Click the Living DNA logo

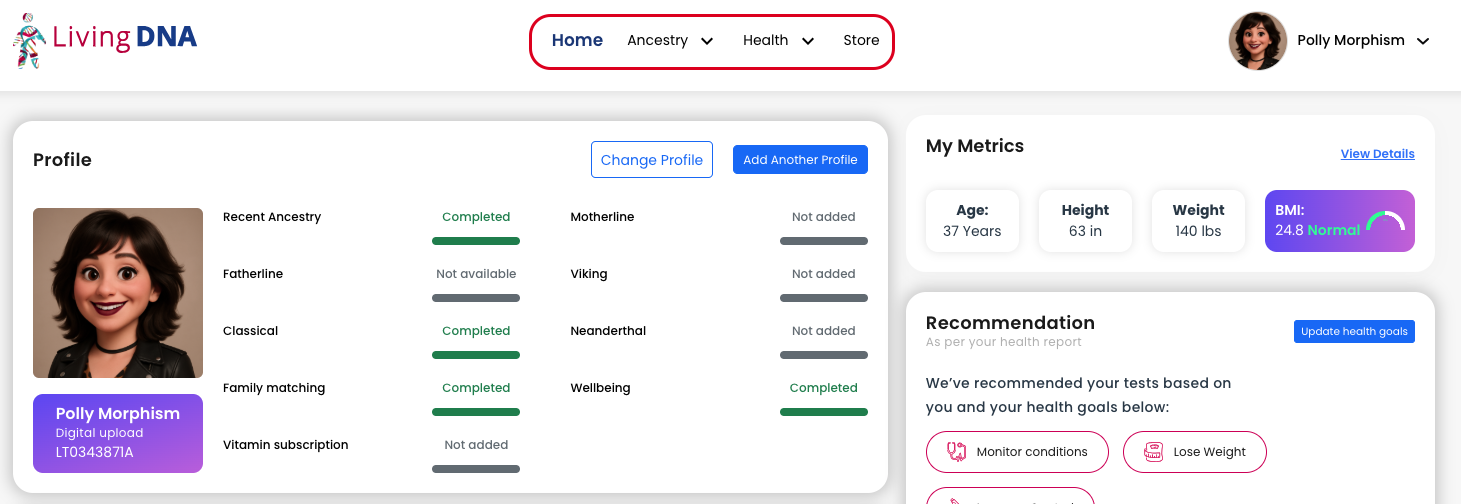pos(105,40)
